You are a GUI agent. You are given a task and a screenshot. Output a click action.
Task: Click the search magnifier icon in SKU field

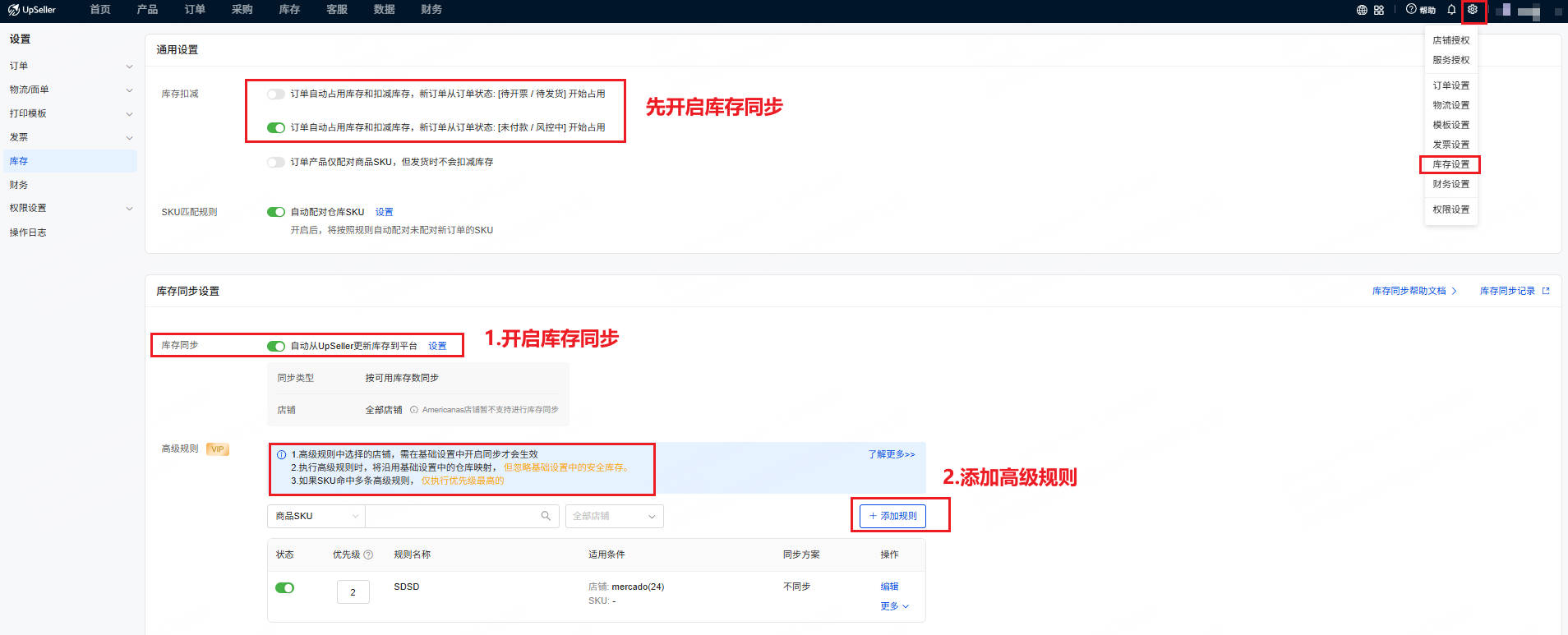546,516
